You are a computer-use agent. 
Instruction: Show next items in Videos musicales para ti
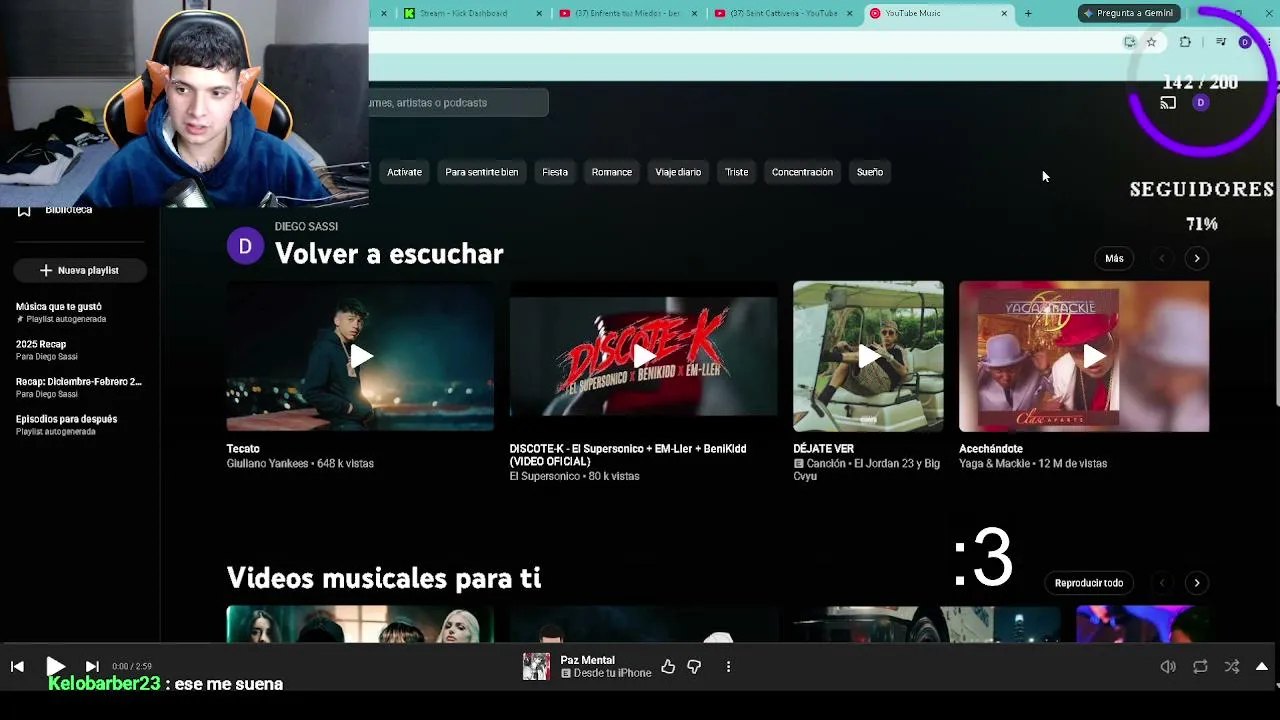pos(1197,583)
